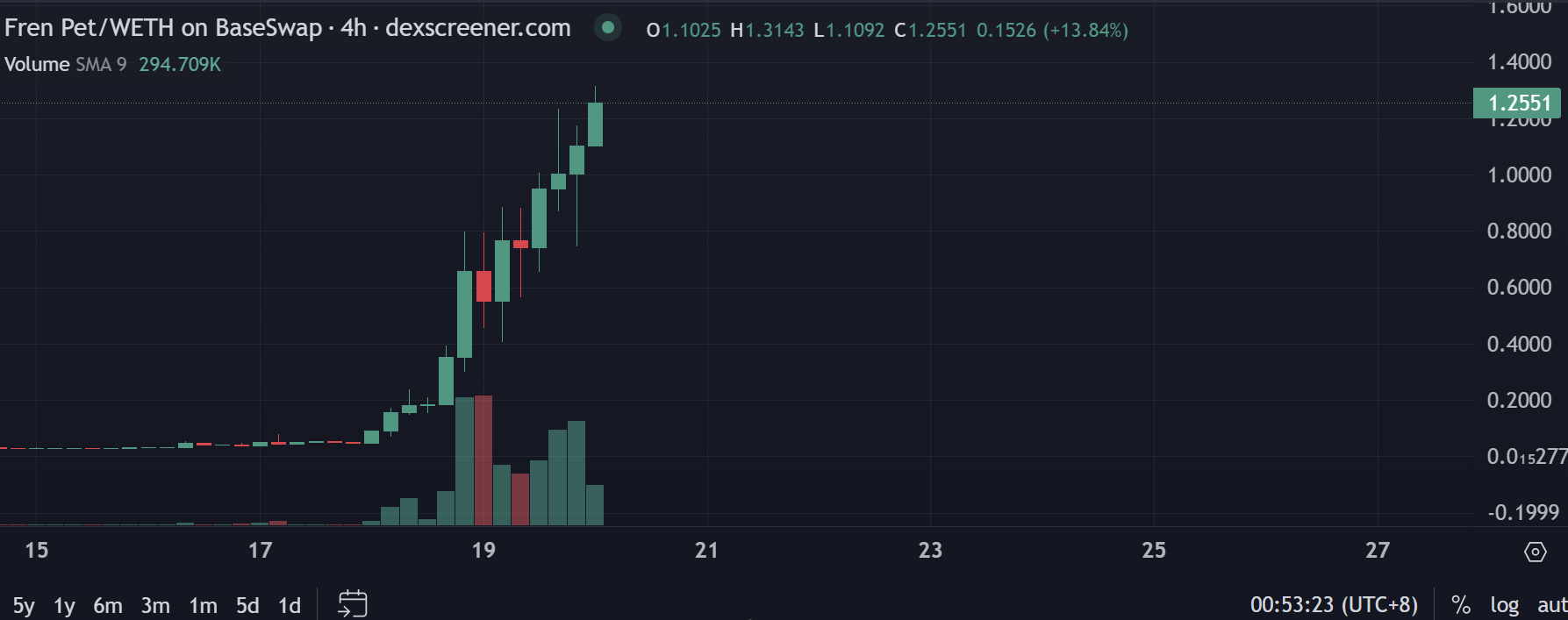Choose the 5d time range
Screen dimensions: 1568x620
click(247, 605)
